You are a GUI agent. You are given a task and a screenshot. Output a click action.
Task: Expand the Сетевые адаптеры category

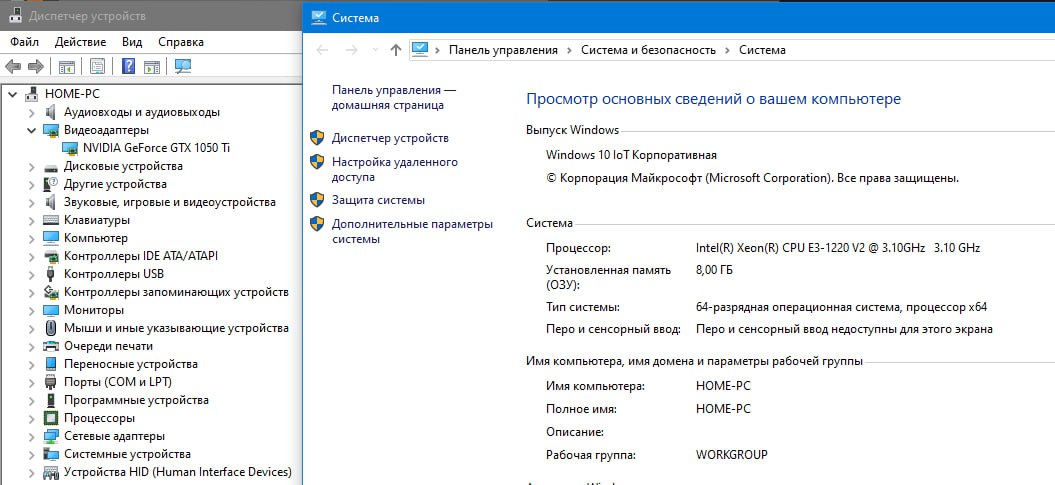coord(31,436)
